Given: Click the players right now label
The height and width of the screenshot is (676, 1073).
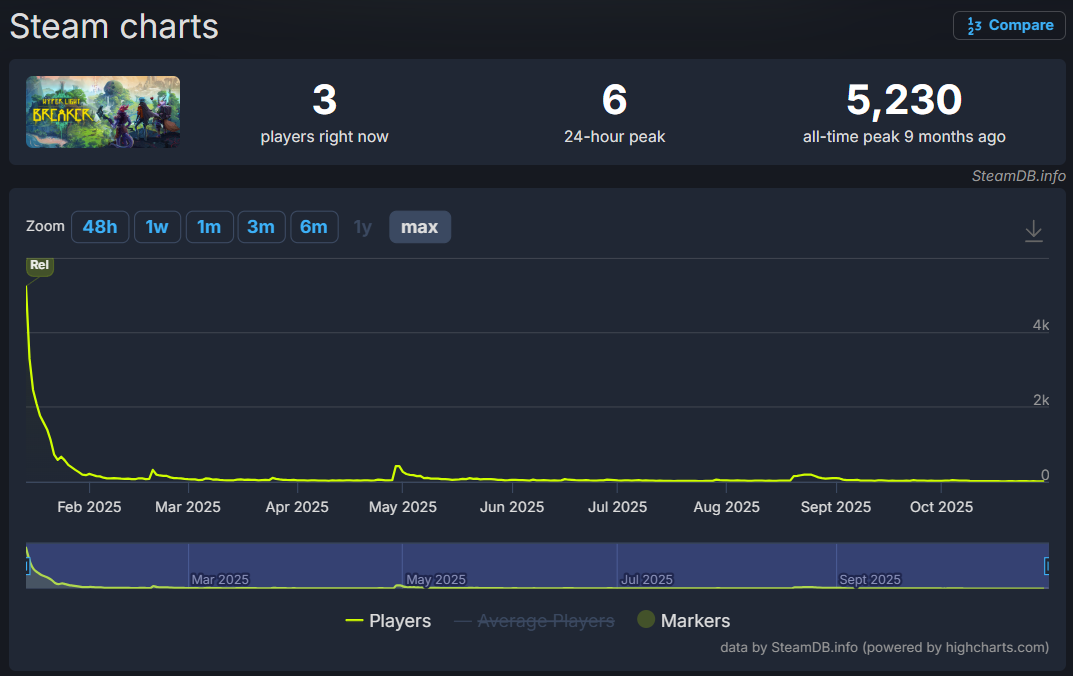Looking at the screenshot, I should coord(324,137).
